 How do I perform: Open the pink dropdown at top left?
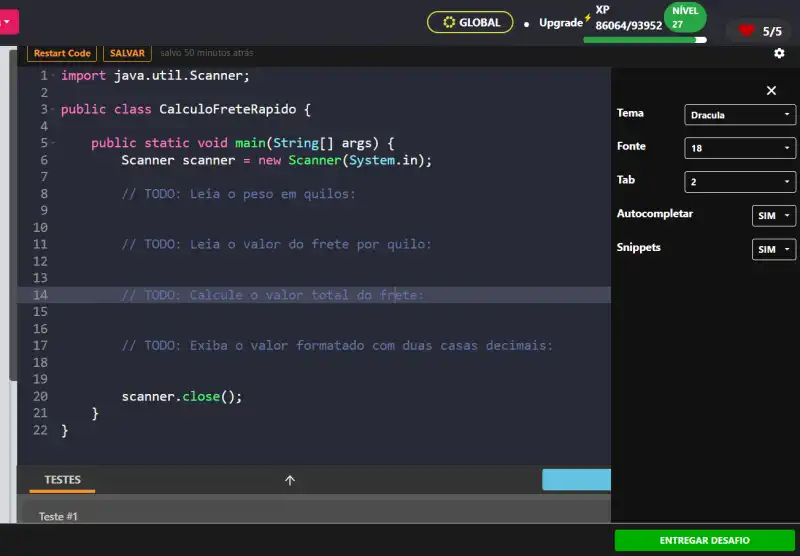pyautogui.click(x=9, y=22)
